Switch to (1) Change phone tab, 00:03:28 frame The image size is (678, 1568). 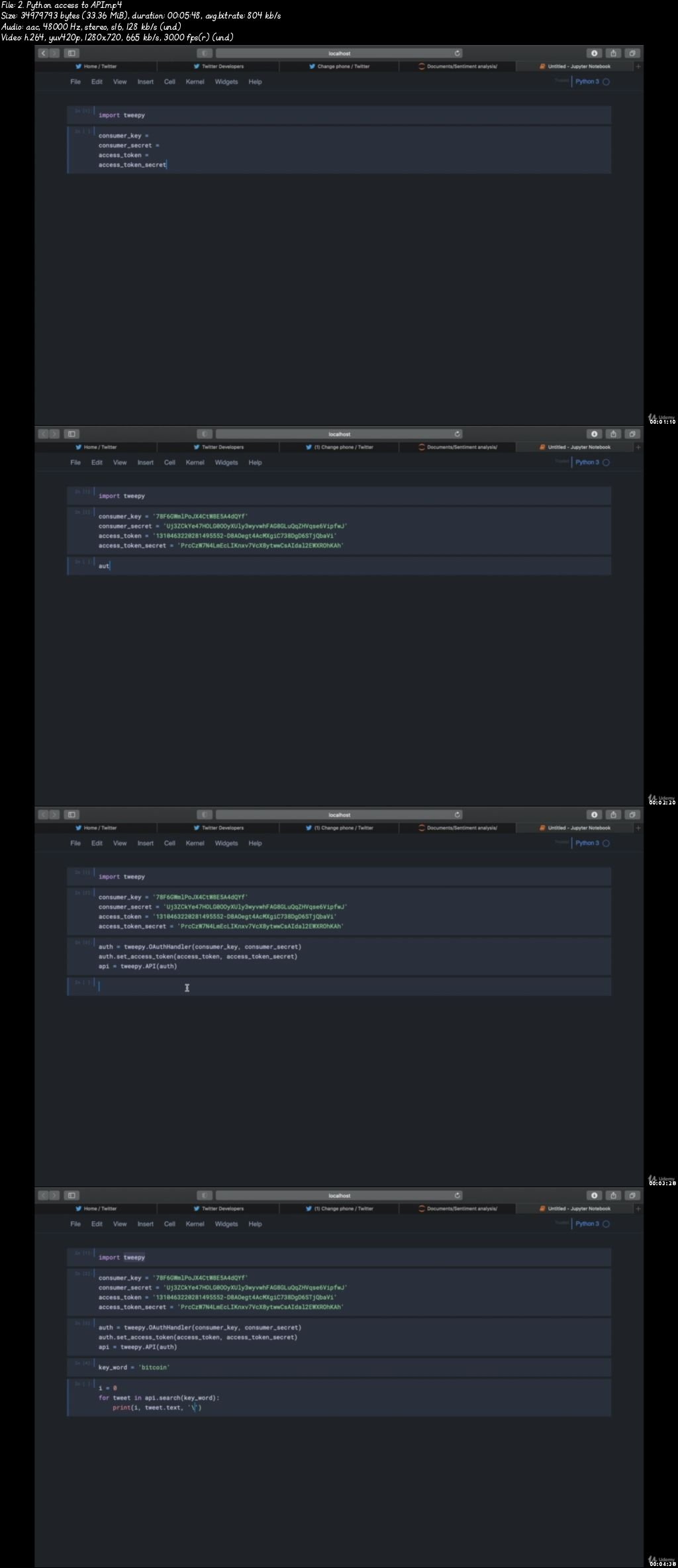click(x=339, y=828)
